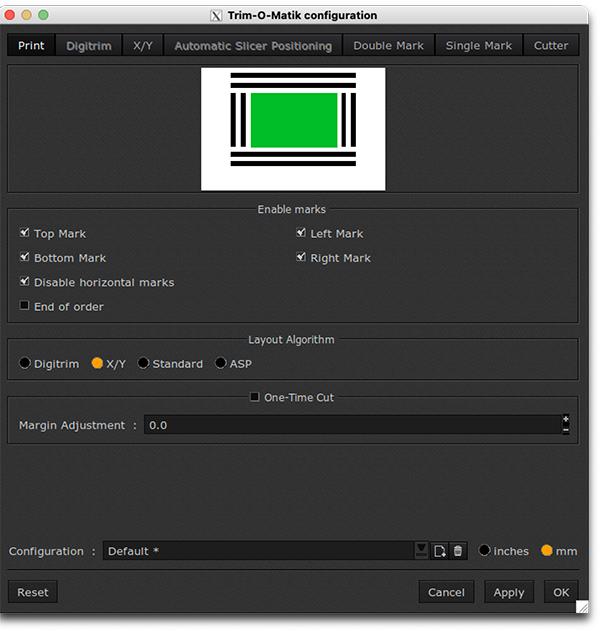This screenshot has height=631, width=600.
Task: Save configuration as new preset icon
Action: tap(439, 551)
